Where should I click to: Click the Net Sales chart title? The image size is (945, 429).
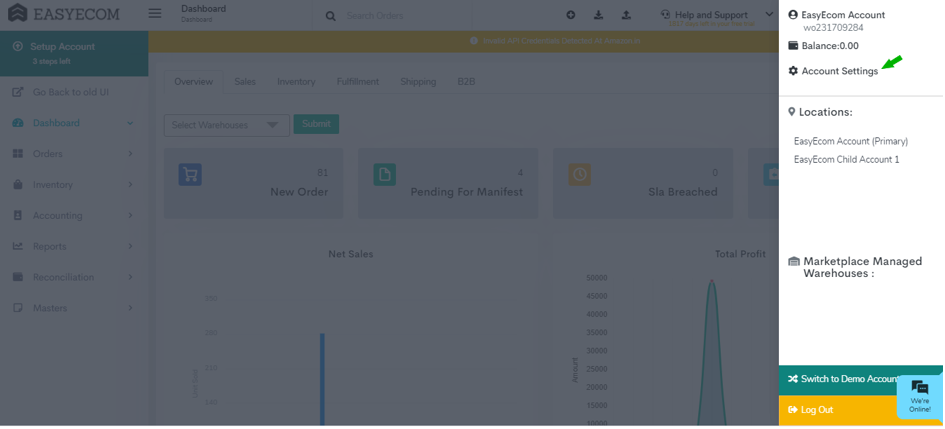(x=351, y=254)
